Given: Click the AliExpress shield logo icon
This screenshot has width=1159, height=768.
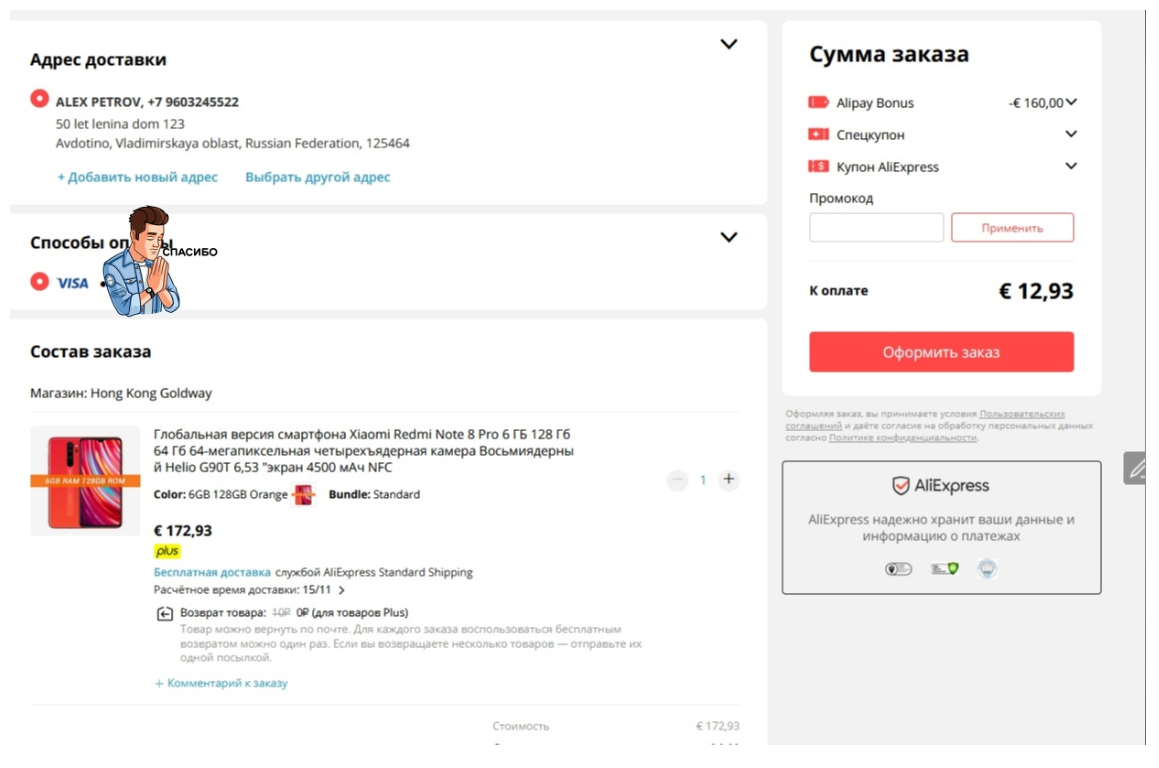Looking at the screenshot, I should [x=900, y=486].
